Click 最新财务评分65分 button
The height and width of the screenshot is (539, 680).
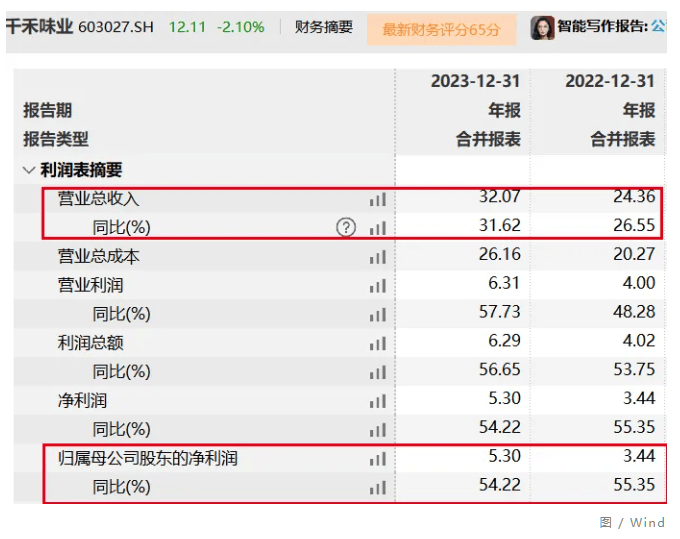click(441, 29)
